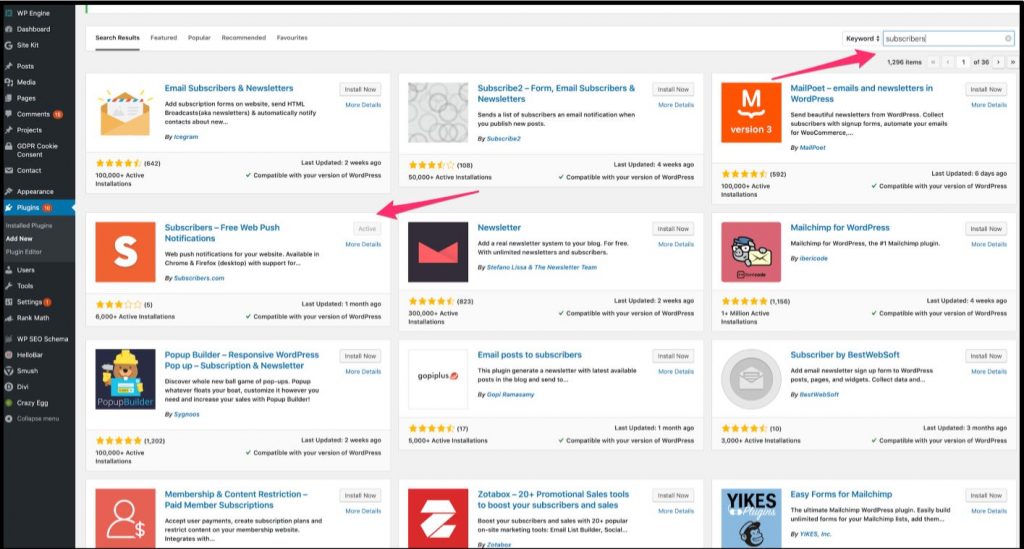The image size is (1024, 549).
Task: Open Membership & Content Restriction plugin title
Action: [x=236, y=499]
